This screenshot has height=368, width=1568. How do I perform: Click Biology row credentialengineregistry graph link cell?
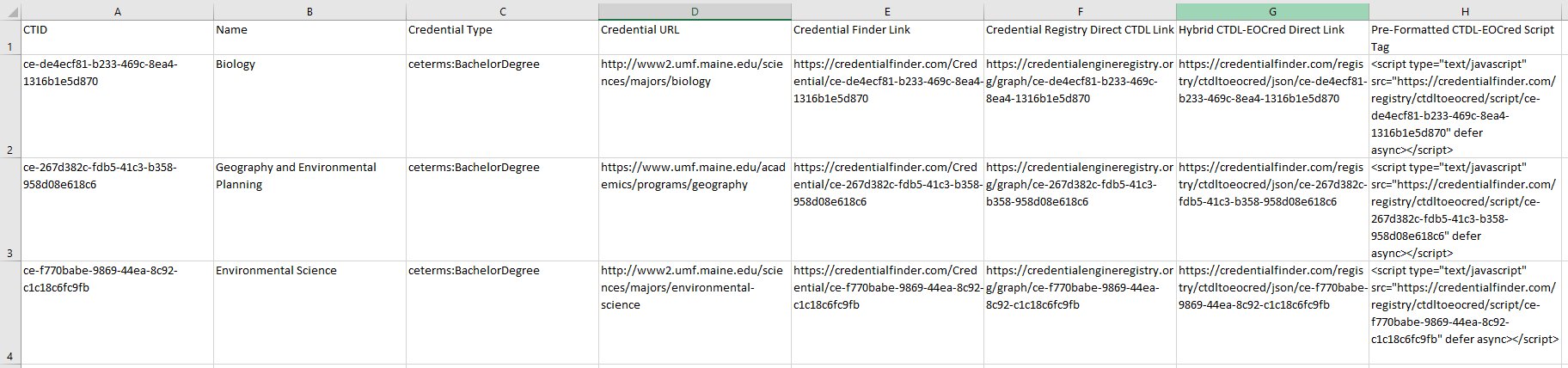1080,107
